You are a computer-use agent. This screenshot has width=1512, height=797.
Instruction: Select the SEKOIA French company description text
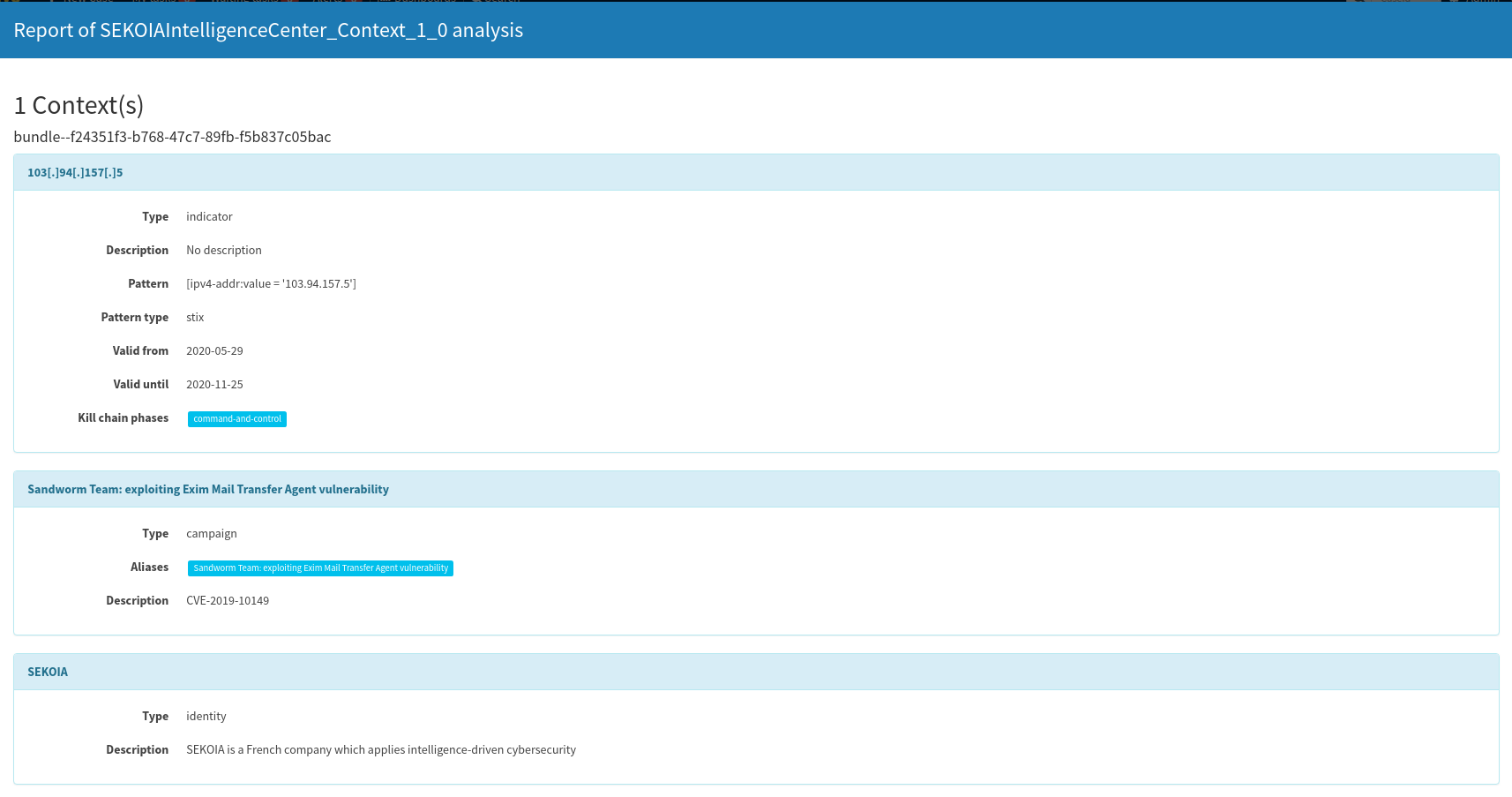coord(381,749)
